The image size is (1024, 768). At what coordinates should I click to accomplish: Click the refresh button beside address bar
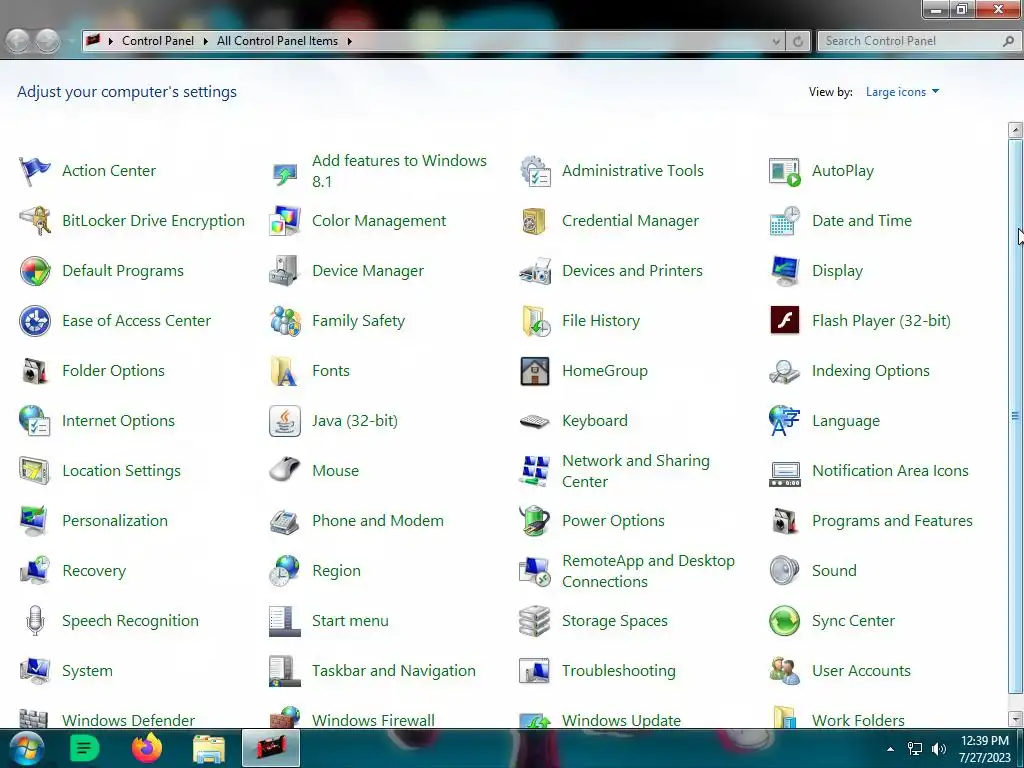pos(797,41)
